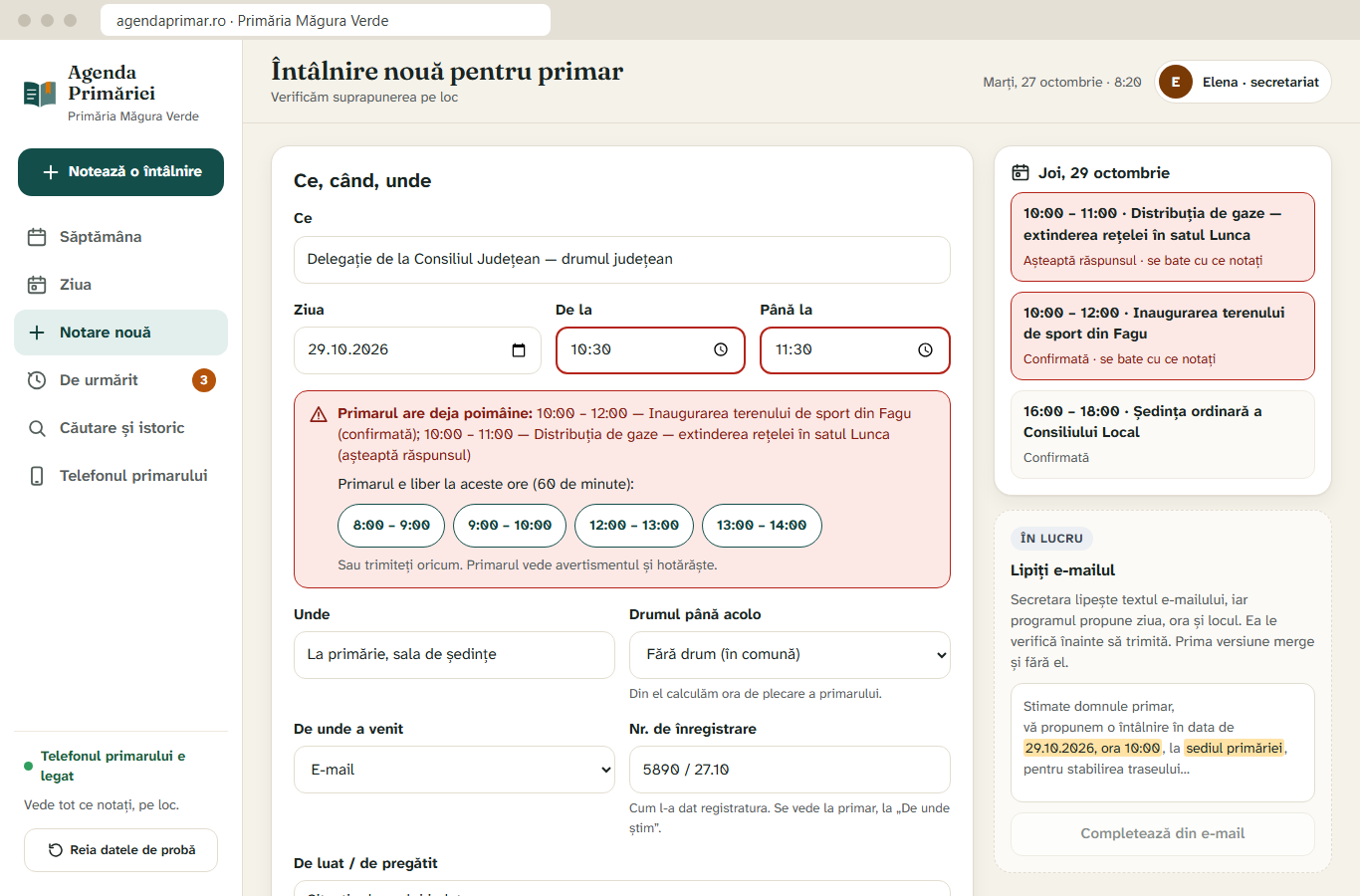The height and width of the screenshot is (896, 1360).
Task: Click the day calendar icon beside Ziua
Action: pos(37,285)
